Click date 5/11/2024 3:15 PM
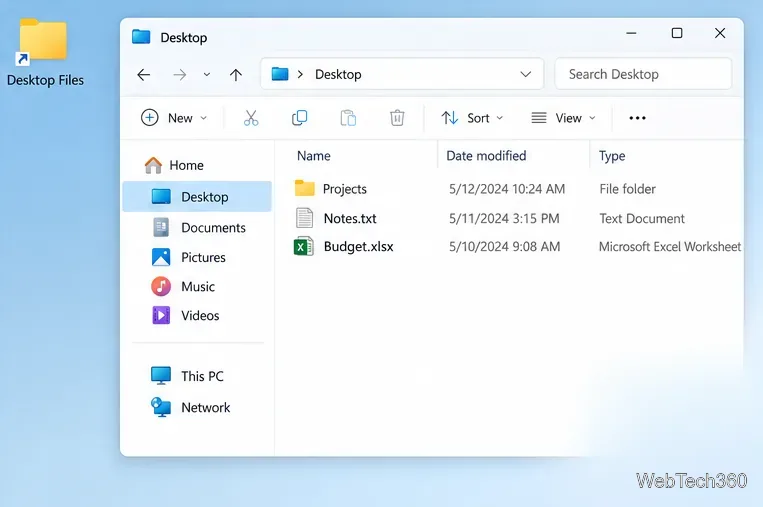The height and width of the screenshot is (507, 763). click(x=504, y=218)
